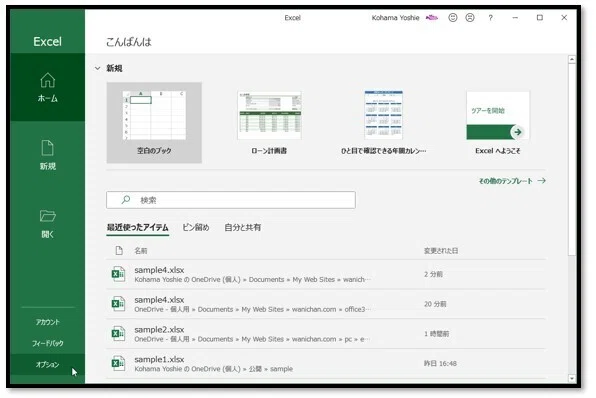
Task: Close the Excel window
Action: (564, 17)
